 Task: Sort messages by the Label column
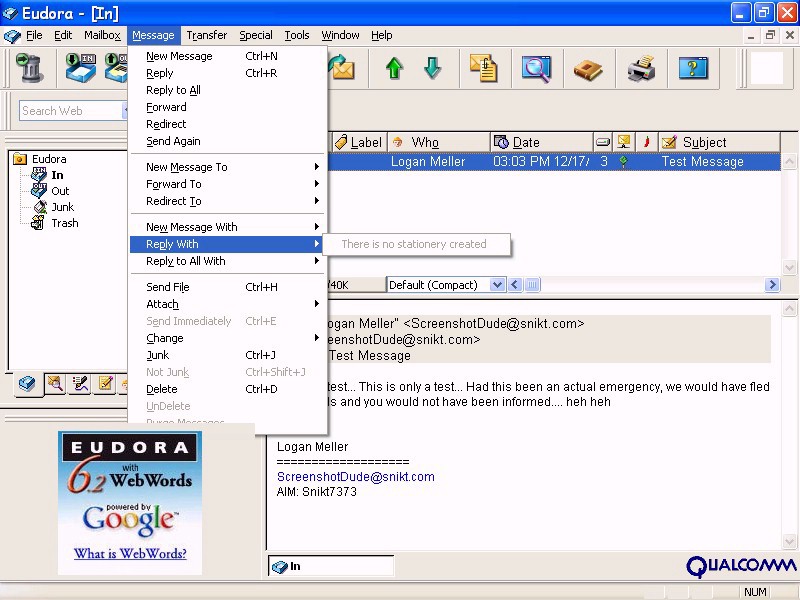click(359, 142)
